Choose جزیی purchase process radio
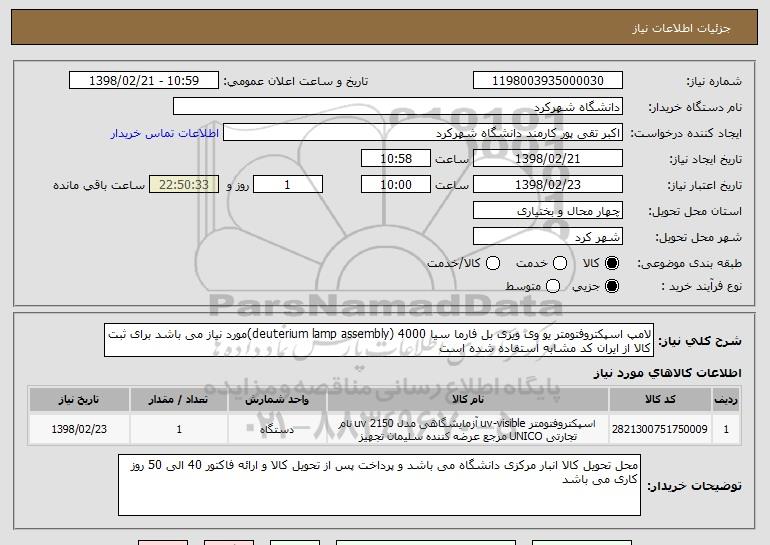The width and height of the screenshot is (770, 545). point(611,286)
